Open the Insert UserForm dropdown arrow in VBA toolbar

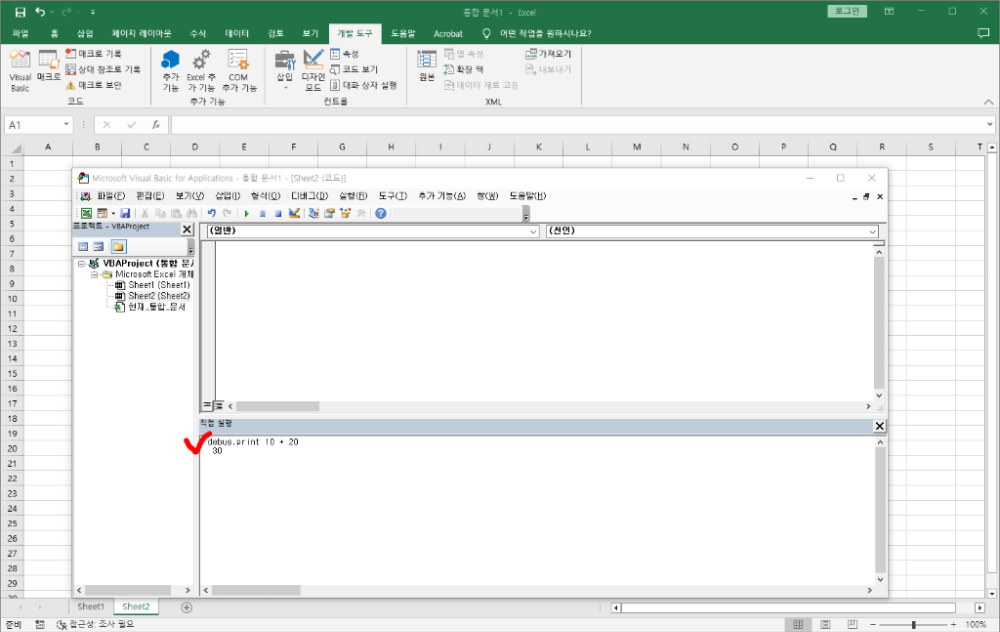(113, 213)
